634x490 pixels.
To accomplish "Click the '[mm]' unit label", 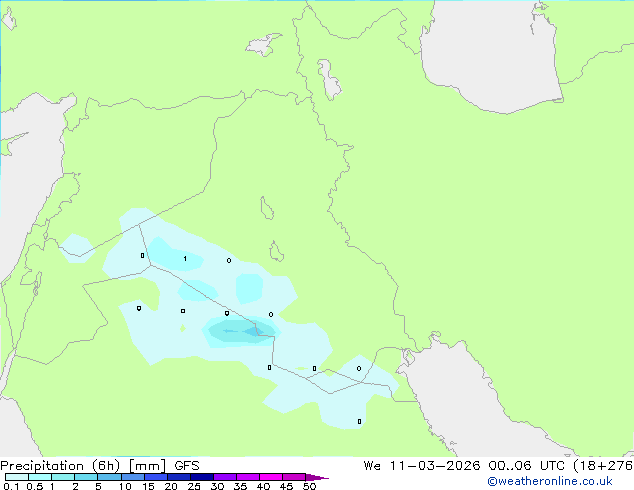I will (x=147, y=466).
